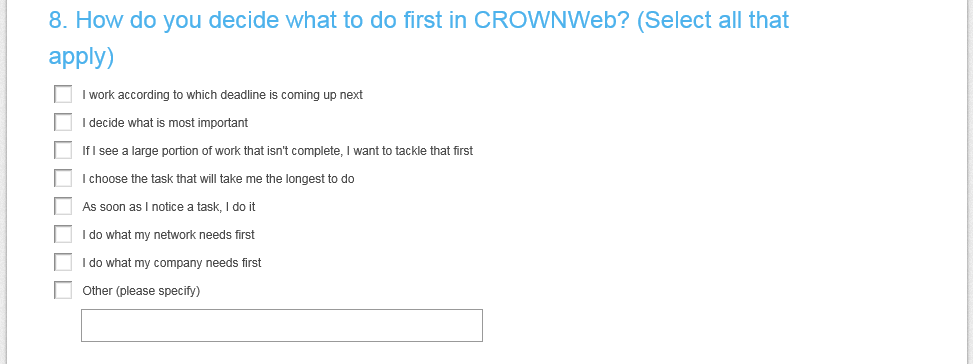Check the box for deadline coming up next
973x364 pixels.
[x=63, y=94]
